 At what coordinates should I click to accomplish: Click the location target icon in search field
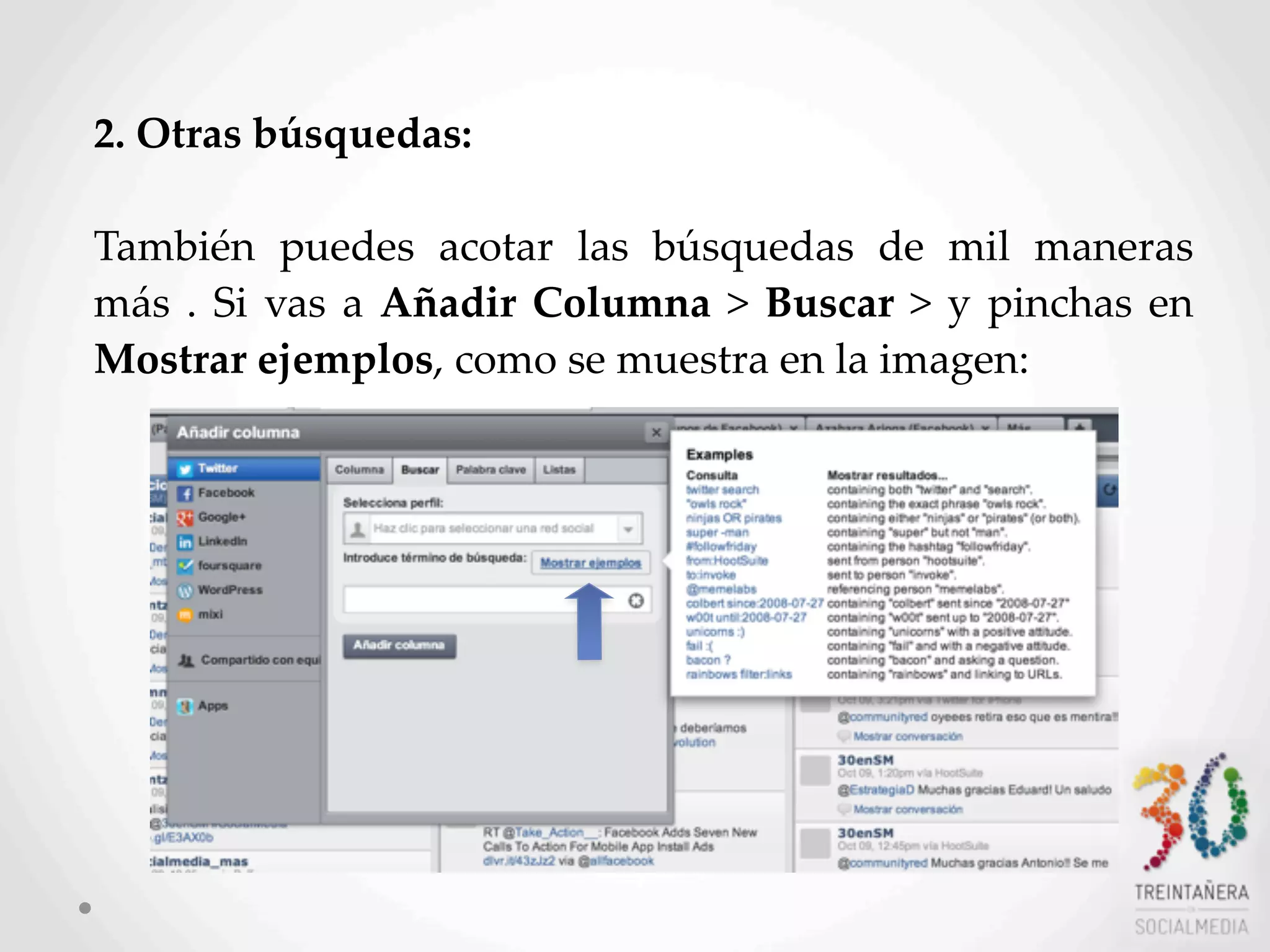click(x=636, y=601)
